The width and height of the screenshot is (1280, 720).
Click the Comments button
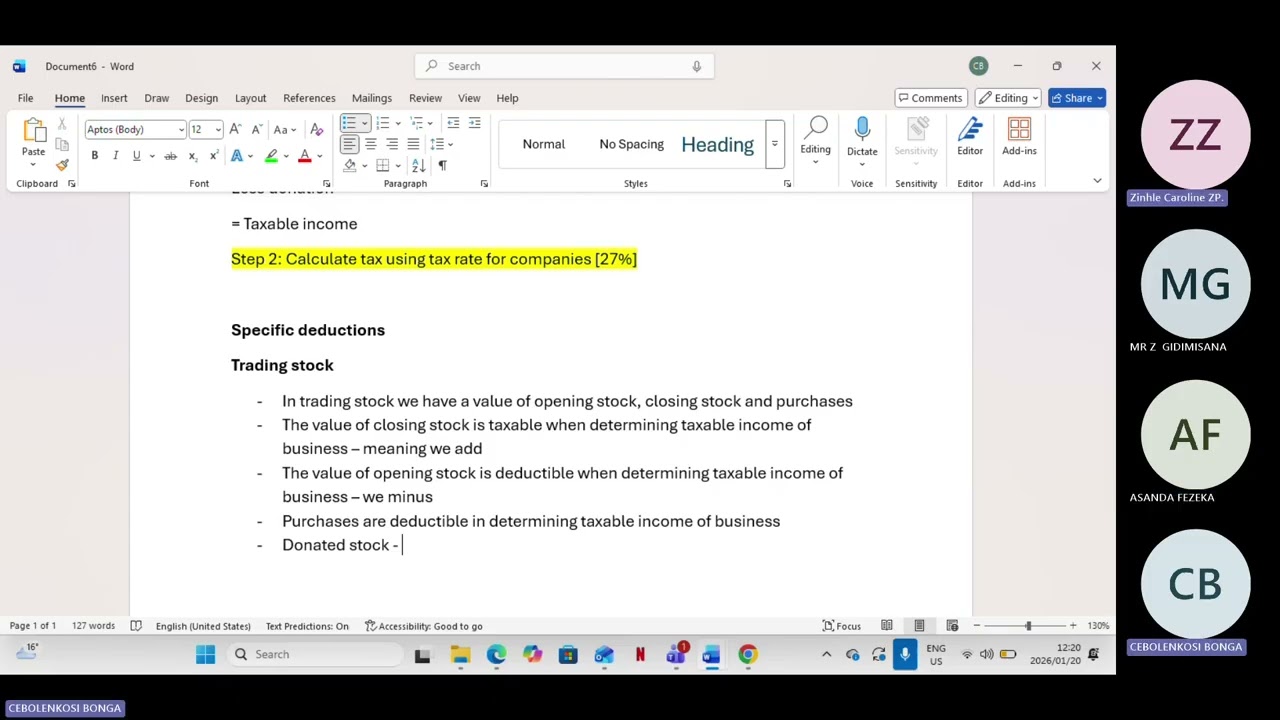click(930, 98)
